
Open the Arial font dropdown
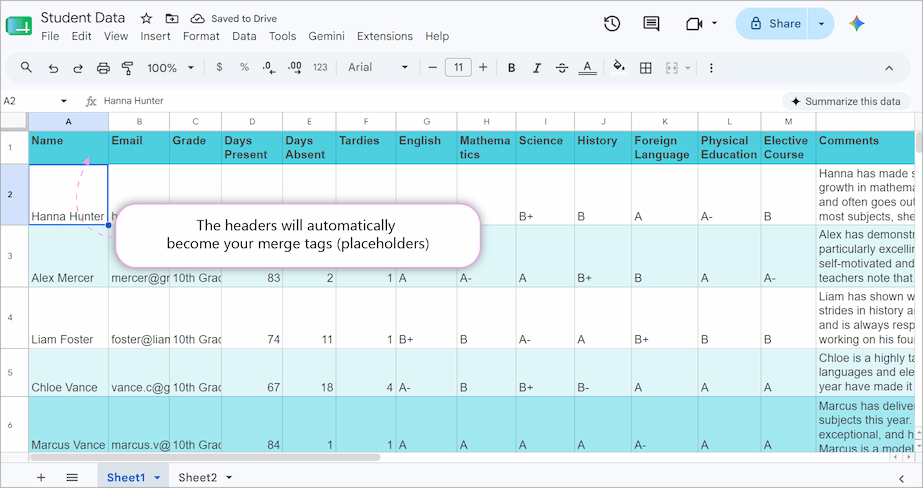pyautogui.click(x=378, y=68)
